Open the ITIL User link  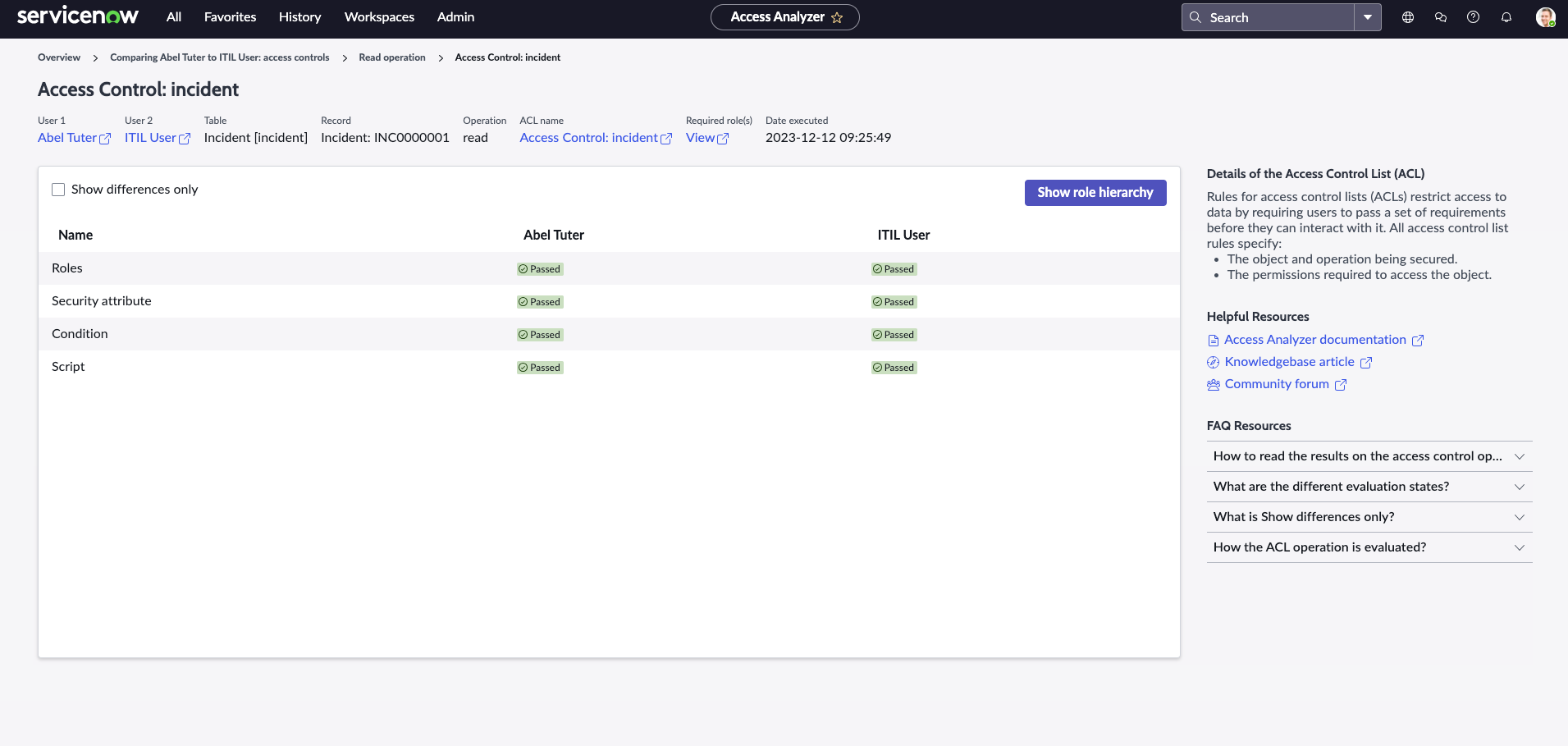(150, 138)
